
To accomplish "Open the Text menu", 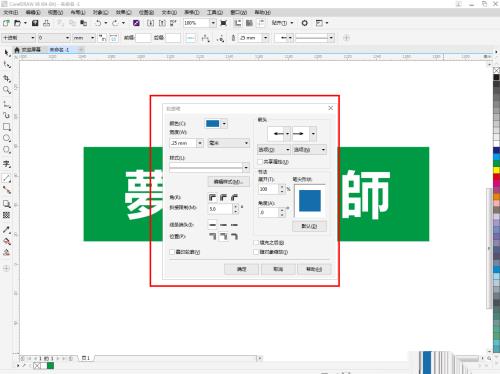I will [x=169, y=12].
